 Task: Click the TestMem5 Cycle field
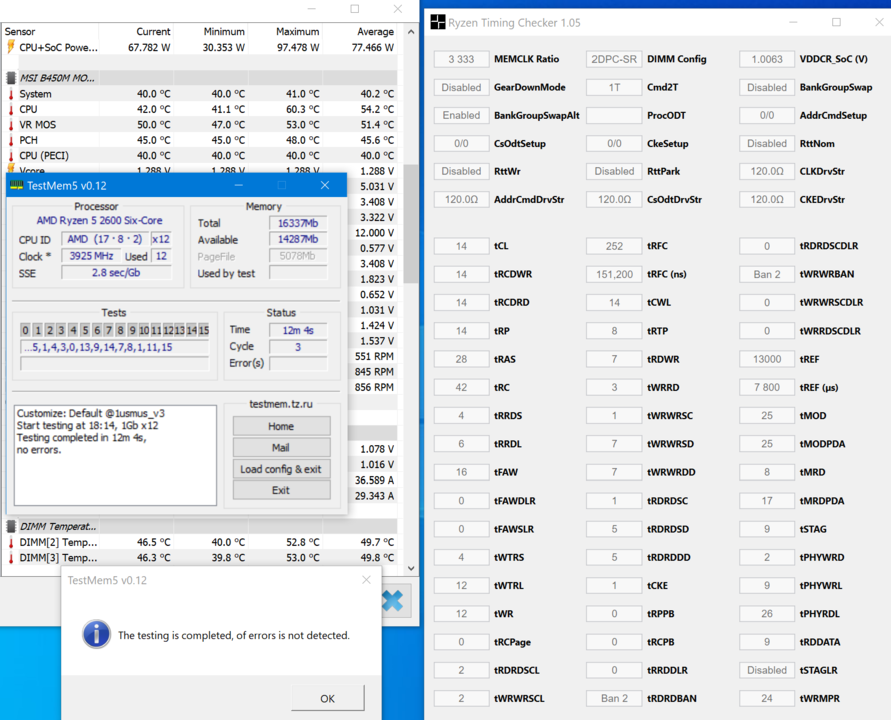click(298, 347)
